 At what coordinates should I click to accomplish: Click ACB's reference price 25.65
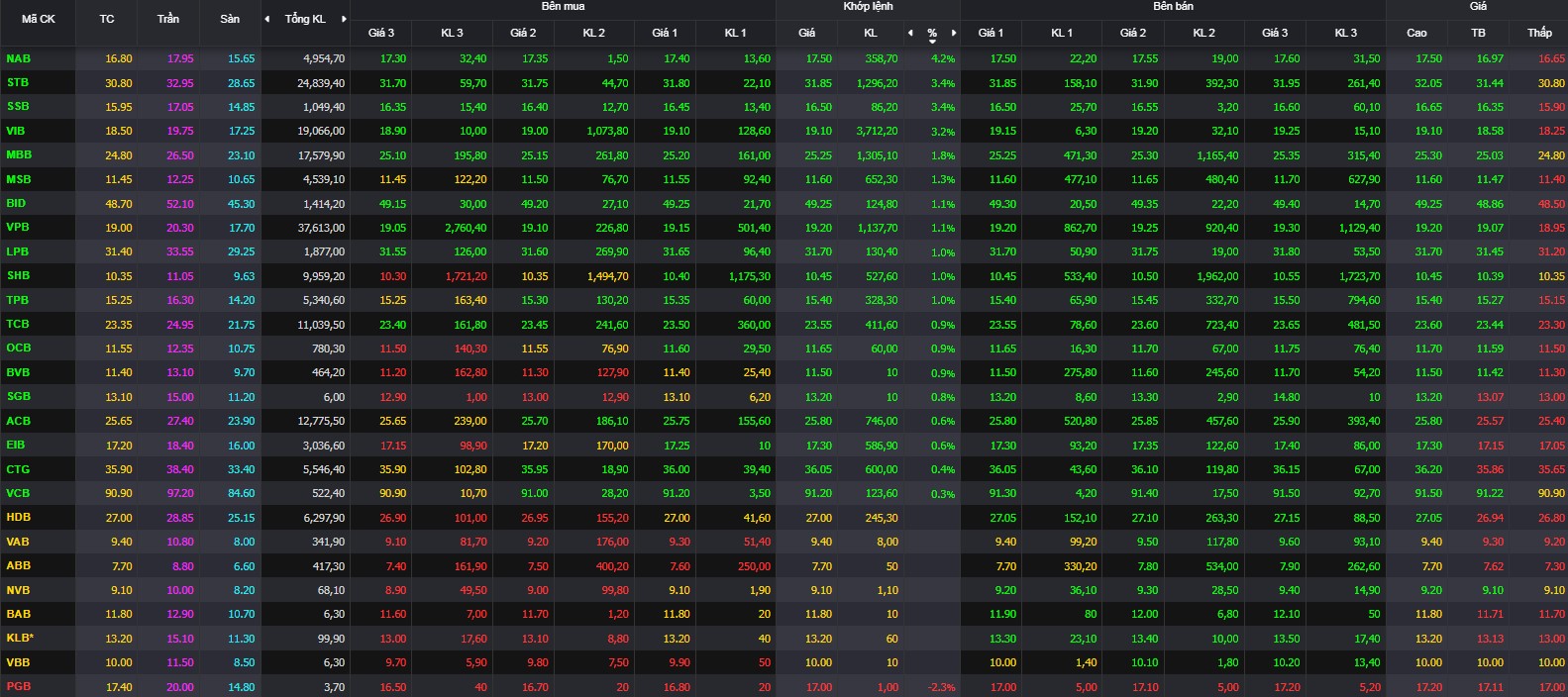click(118, 421)
